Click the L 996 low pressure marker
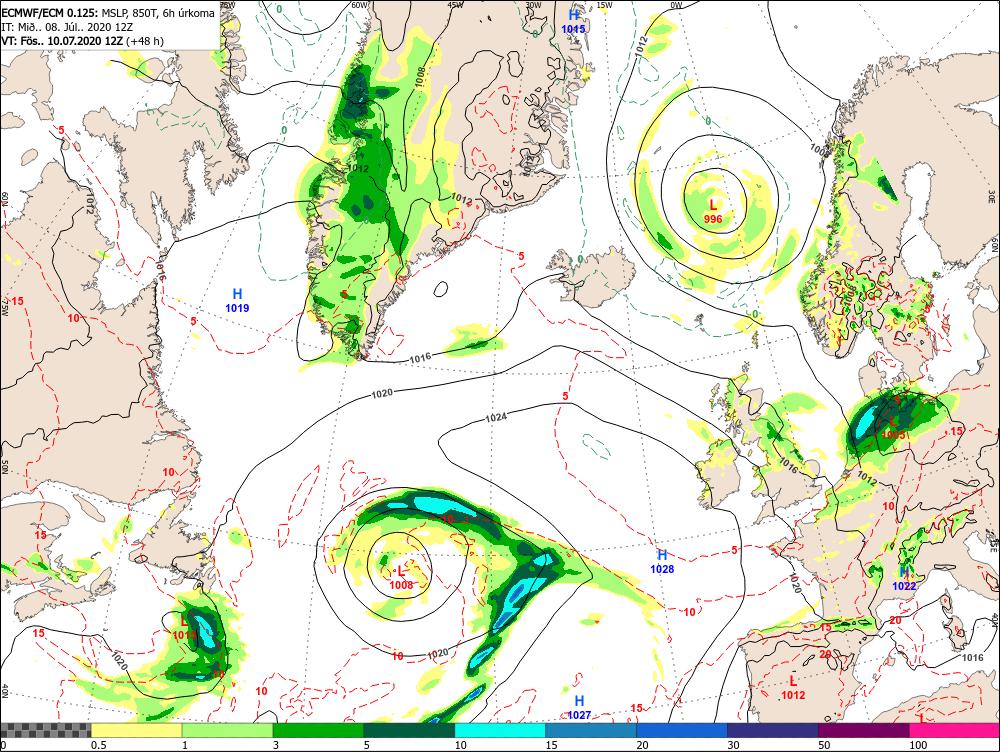This screenshot has height=752, width=1000. tap(713, 212)
